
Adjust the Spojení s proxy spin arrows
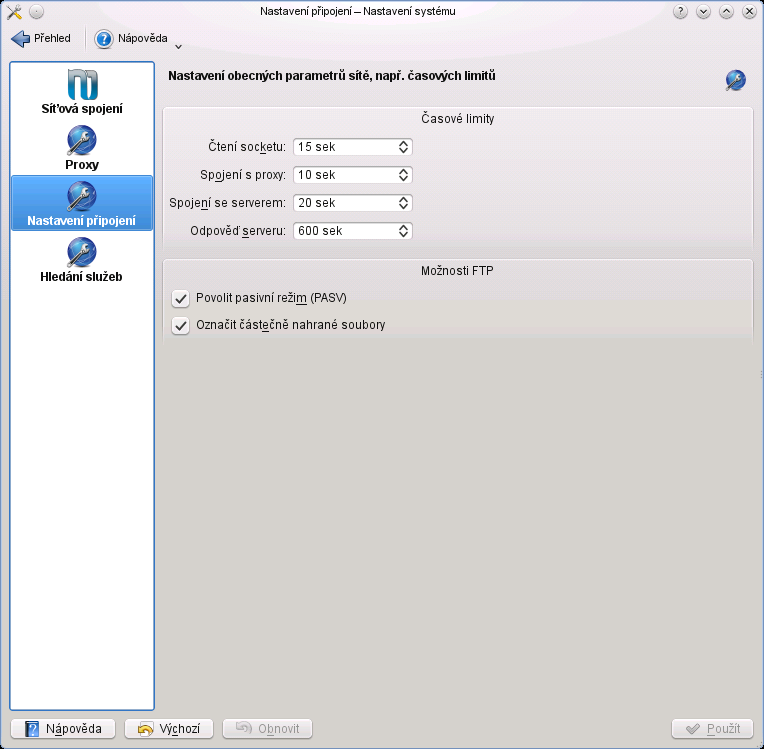pos(403,175)
